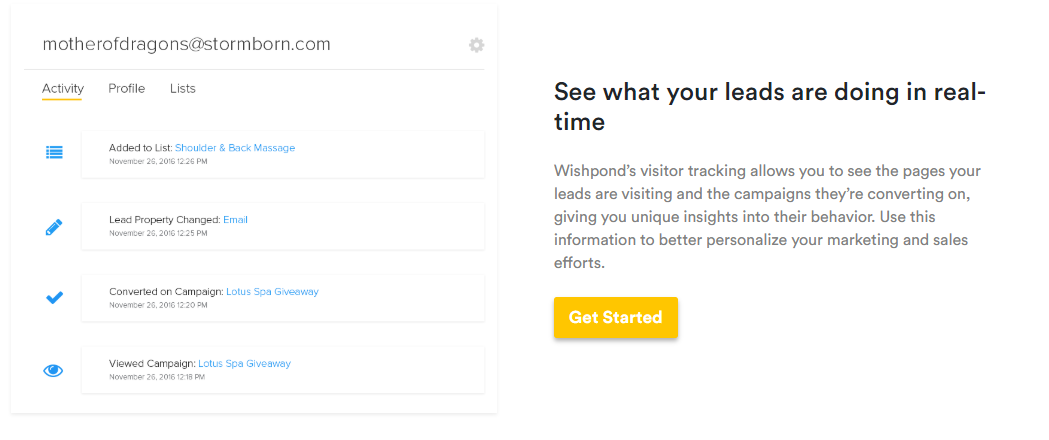The width and height of the screenshot is (1049, 440).
Task: Select the Added to List activity card
Action: pos(380,154)
